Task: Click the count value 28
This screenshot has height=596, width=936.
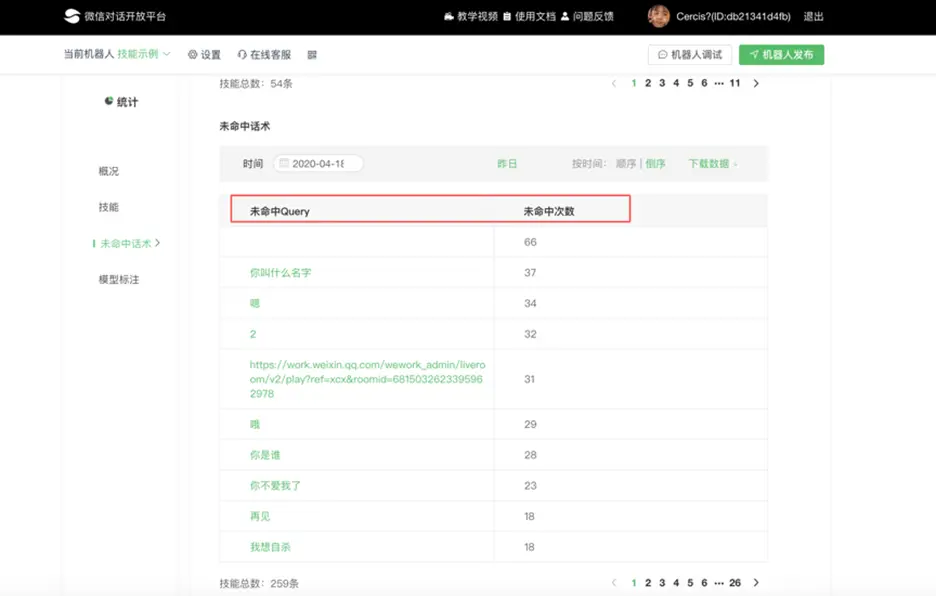Action: pos(530,454)
